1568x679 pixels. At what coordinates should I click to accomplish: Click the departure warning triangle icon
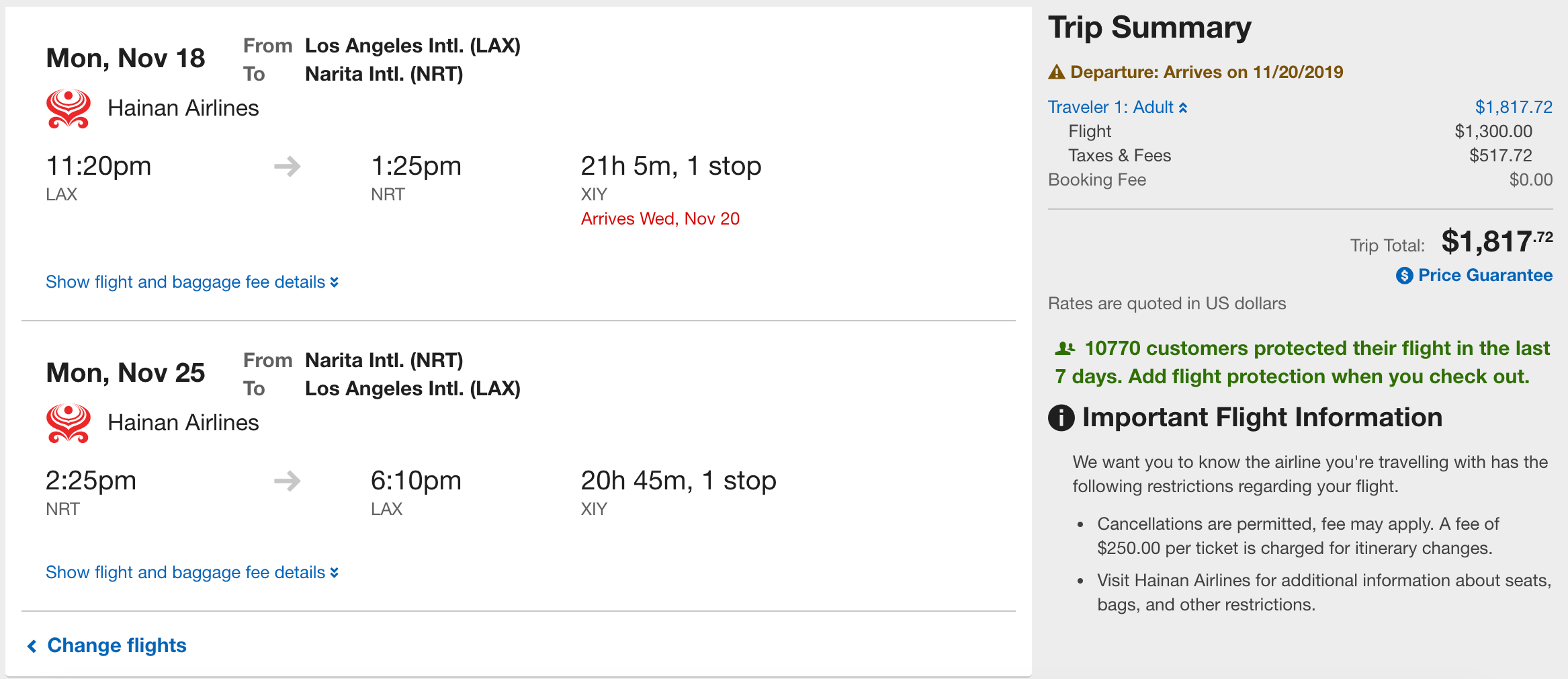coord(1057,72)
